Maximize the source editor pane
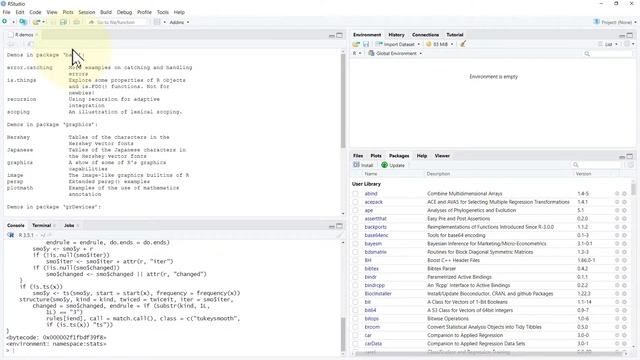640x360 pixels. 340,36
